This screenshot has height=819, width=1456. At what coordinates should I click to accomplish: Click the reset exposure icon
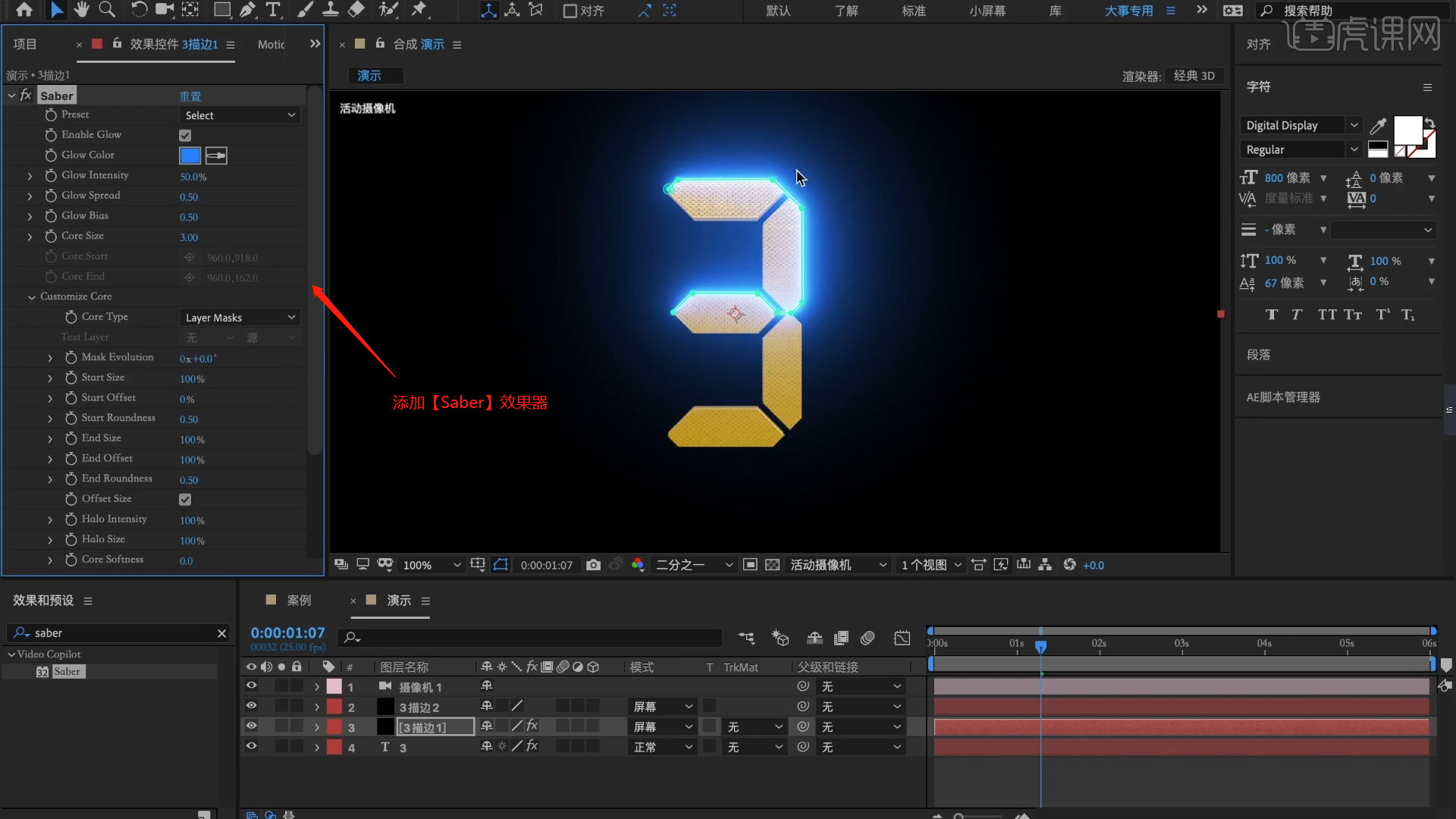pos(1069,565)
